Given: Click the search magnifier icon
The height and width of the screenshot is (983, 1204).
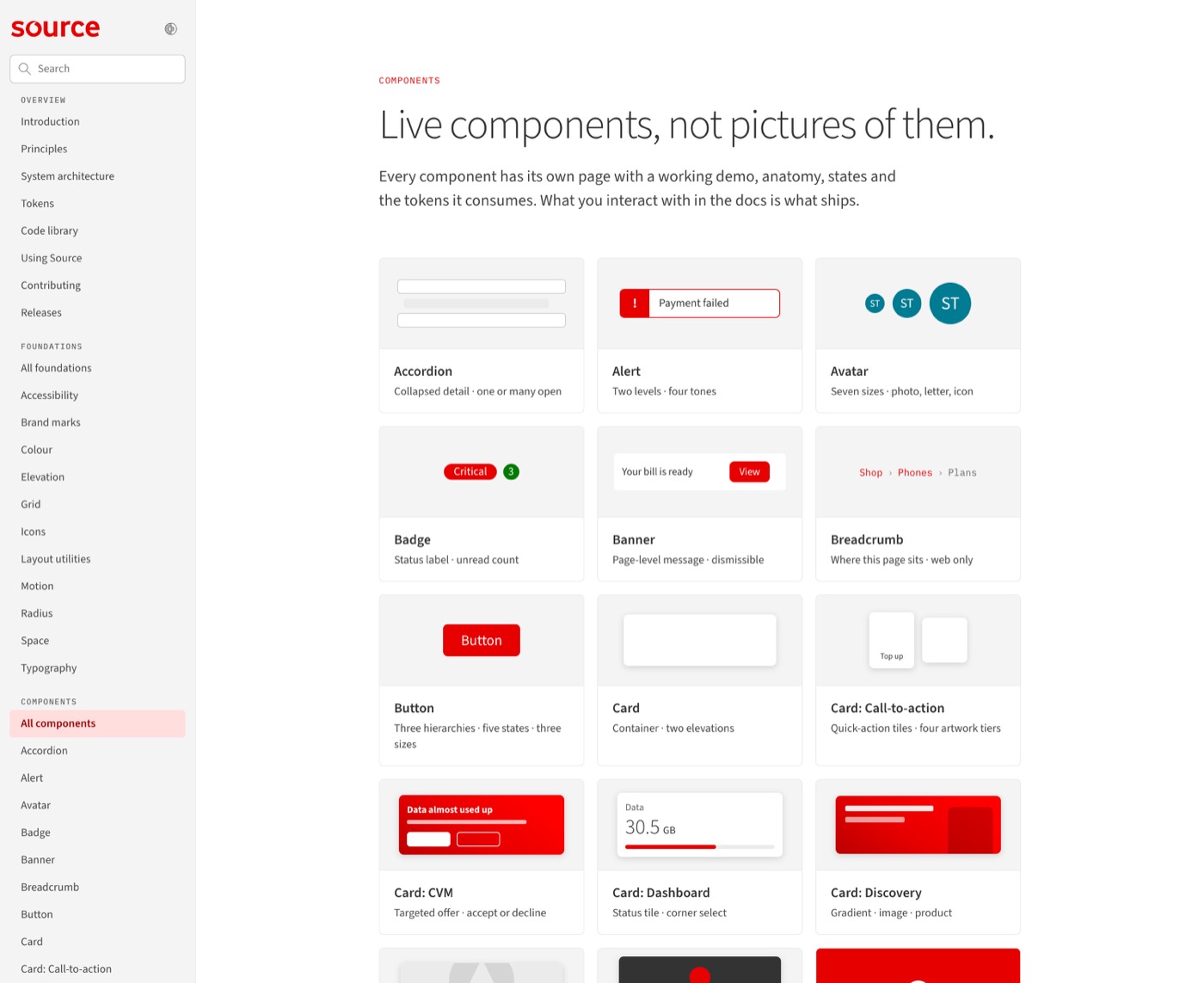Looking at the screenshot, I should (x=25, y=69).
